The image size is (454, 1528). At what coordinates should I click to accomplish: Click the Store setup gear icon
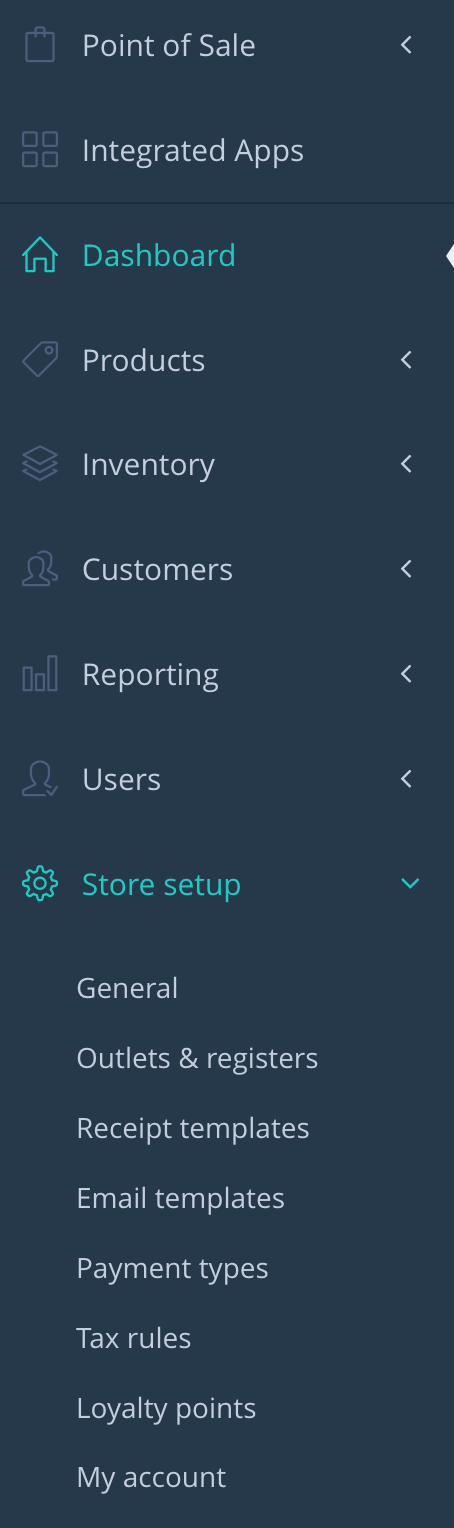40,884
